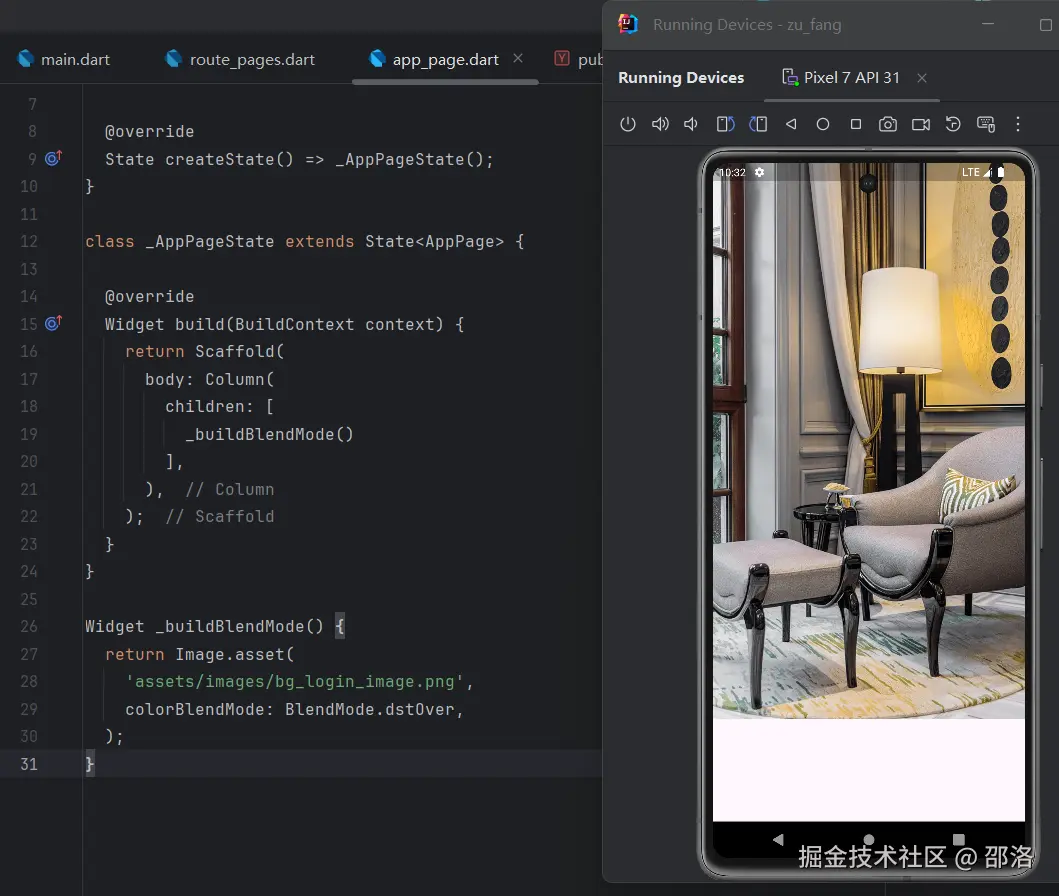This screenshot has width=1059, height=896.
Task: Click the LTE indicator in phone status bar
Action: click(x=971, y=172)
